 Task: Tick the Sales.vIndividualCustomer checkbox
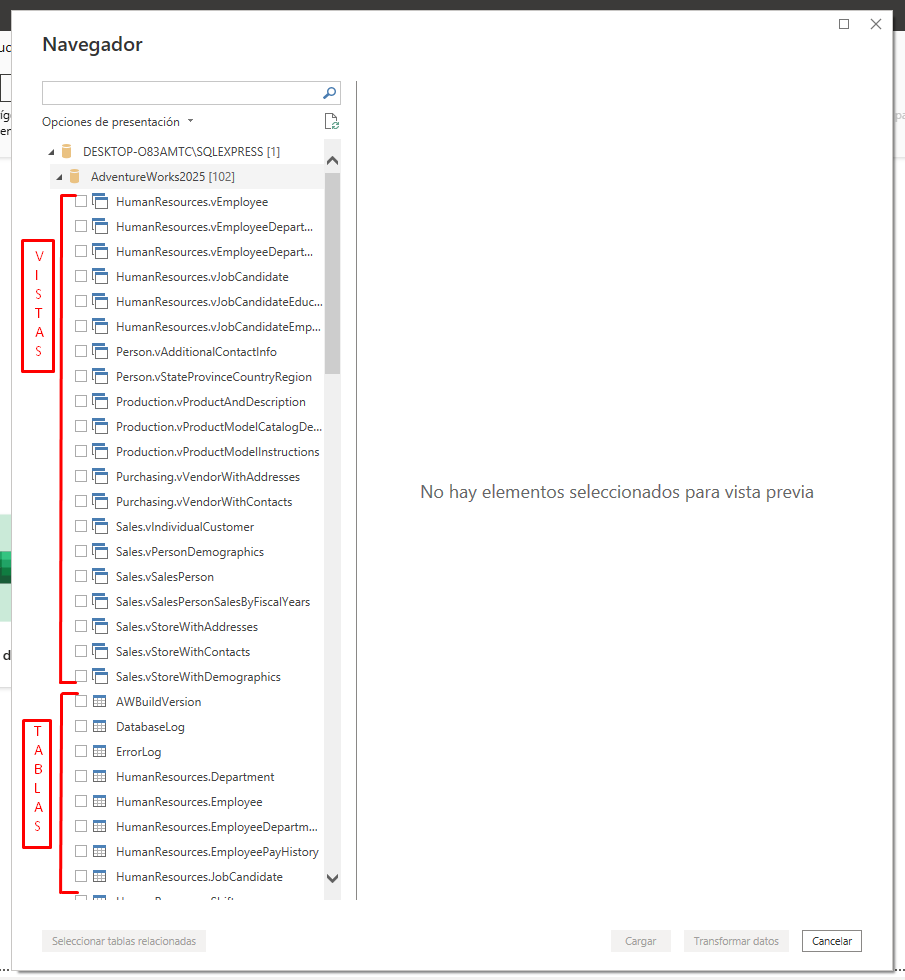click(x=81, y=527)
